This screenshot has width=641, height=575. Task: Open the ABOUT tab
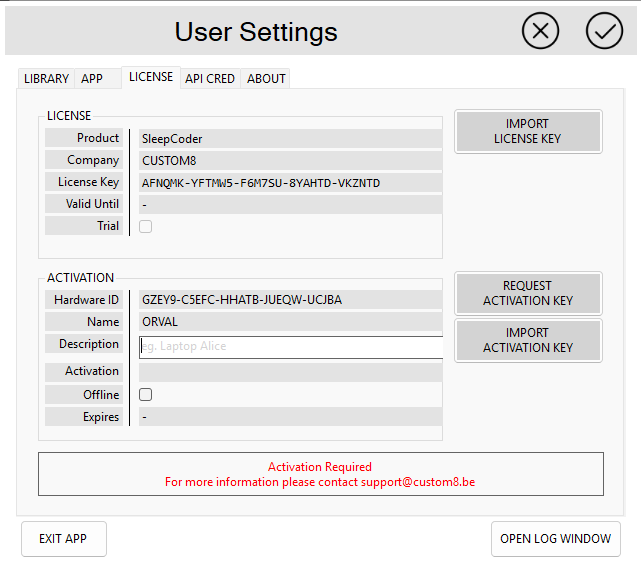pyautogui.click(x=266, y=79)
